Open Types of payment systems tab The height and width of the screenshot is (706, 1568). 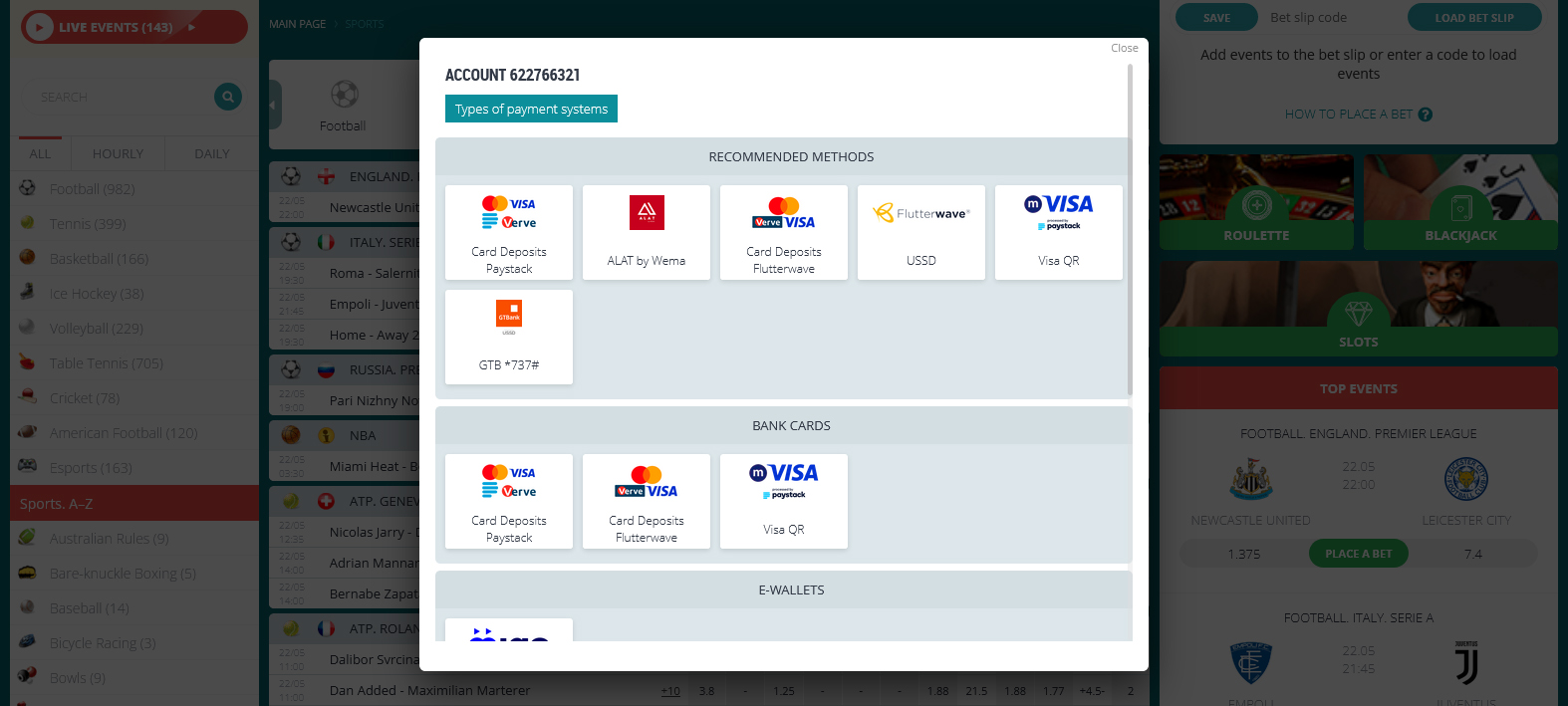[x=531, y=109]
